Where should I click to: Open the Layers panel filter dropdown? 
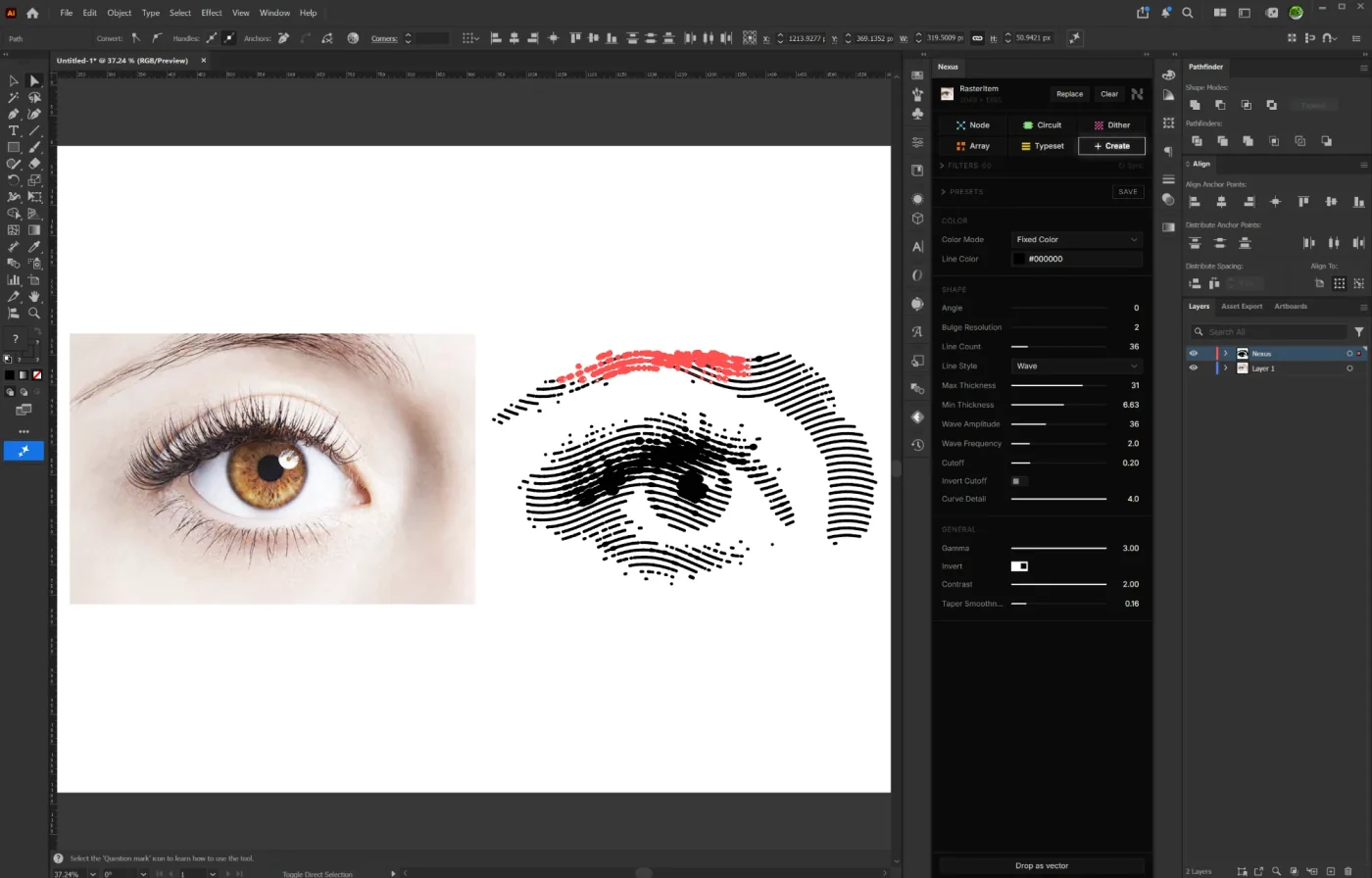coord(1359,332)
